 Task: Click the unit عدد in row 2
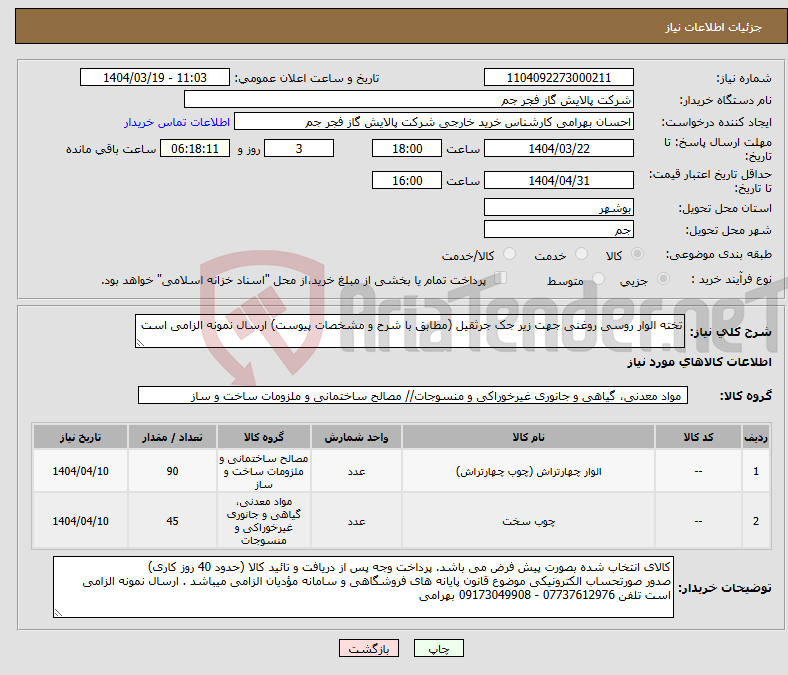pyautogui.click(x=356, y=521)
